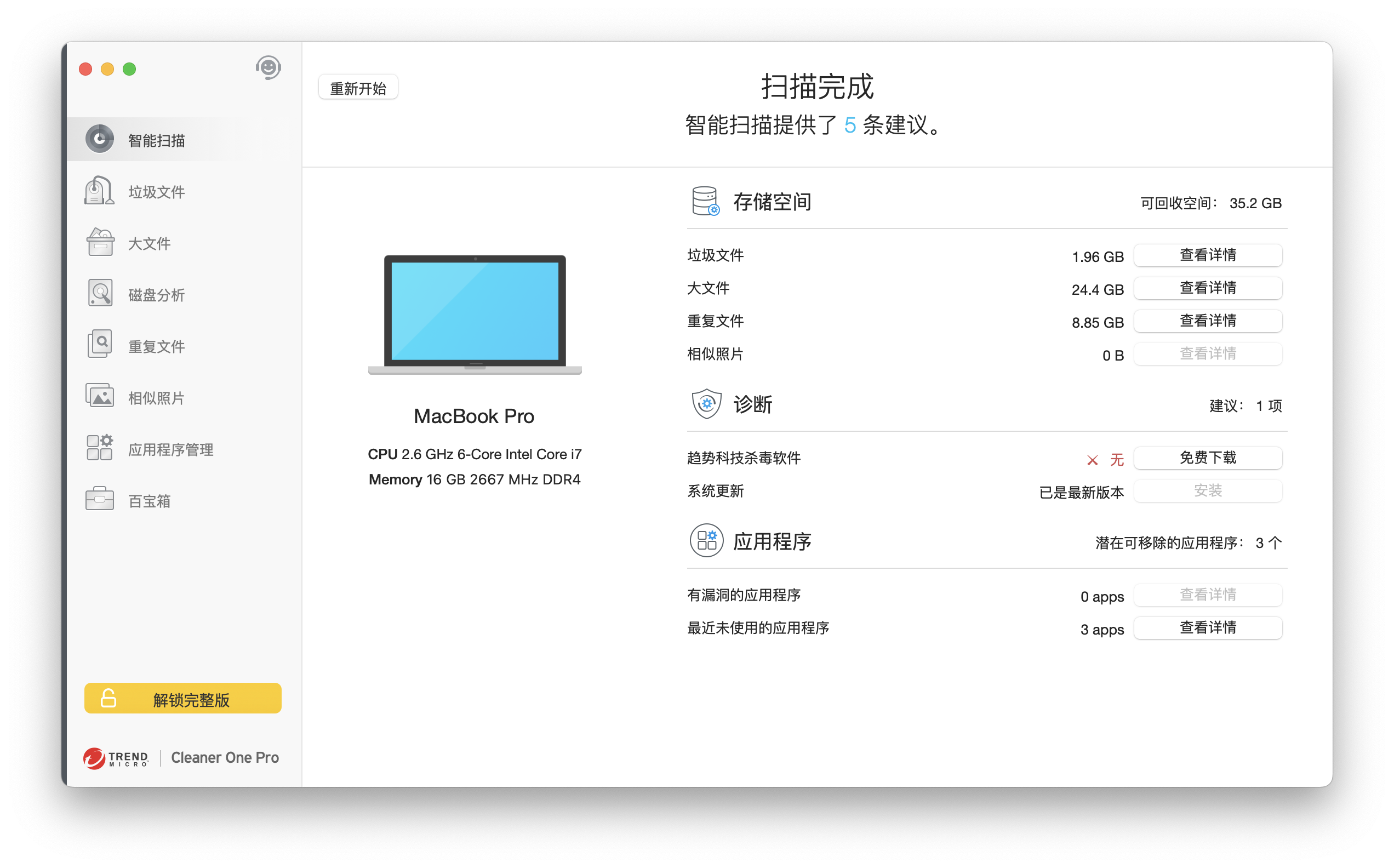Select the Big Files (大文件) box icon
This screenshot has width=1394, height=868.
tap(100, 242)
